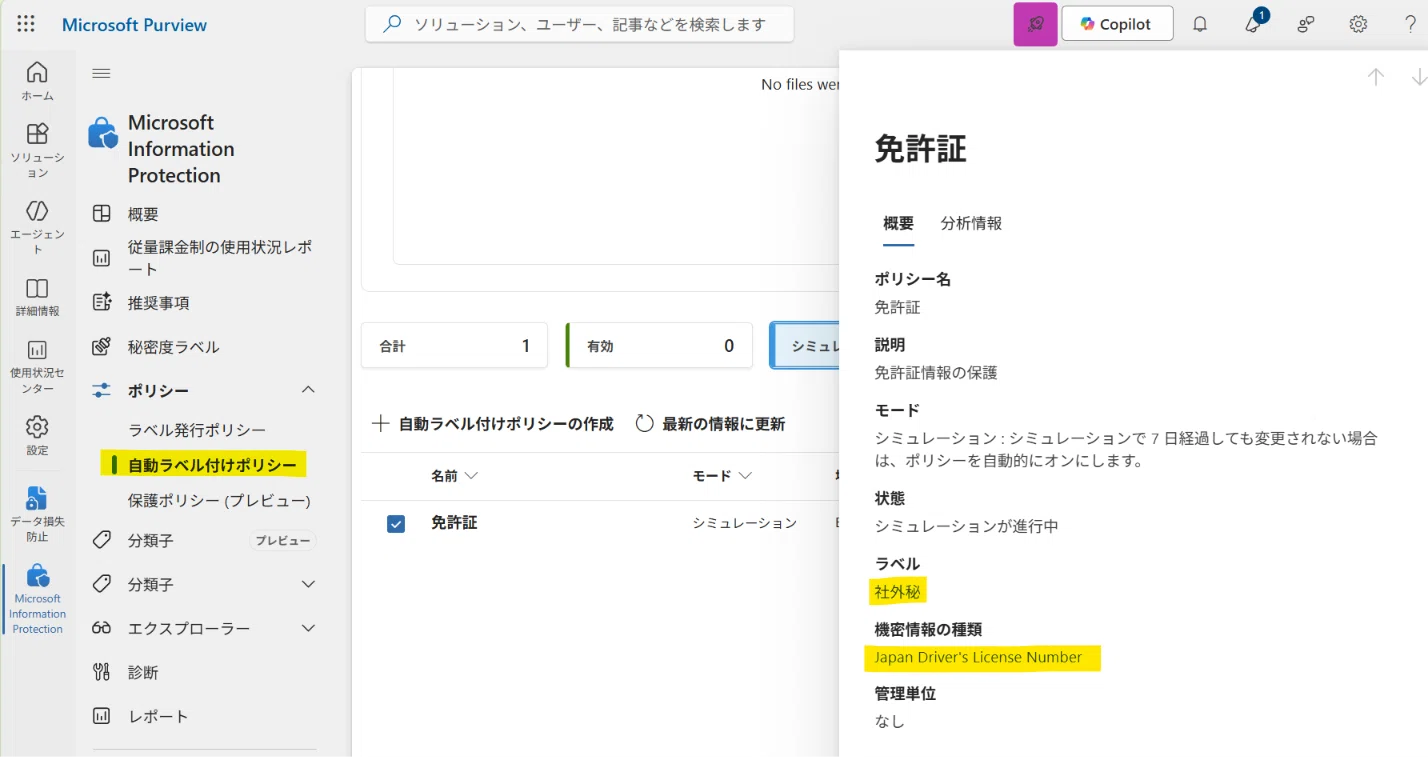
Task: Collapse the ポリシー navigation group
Action: coord(308,390)
